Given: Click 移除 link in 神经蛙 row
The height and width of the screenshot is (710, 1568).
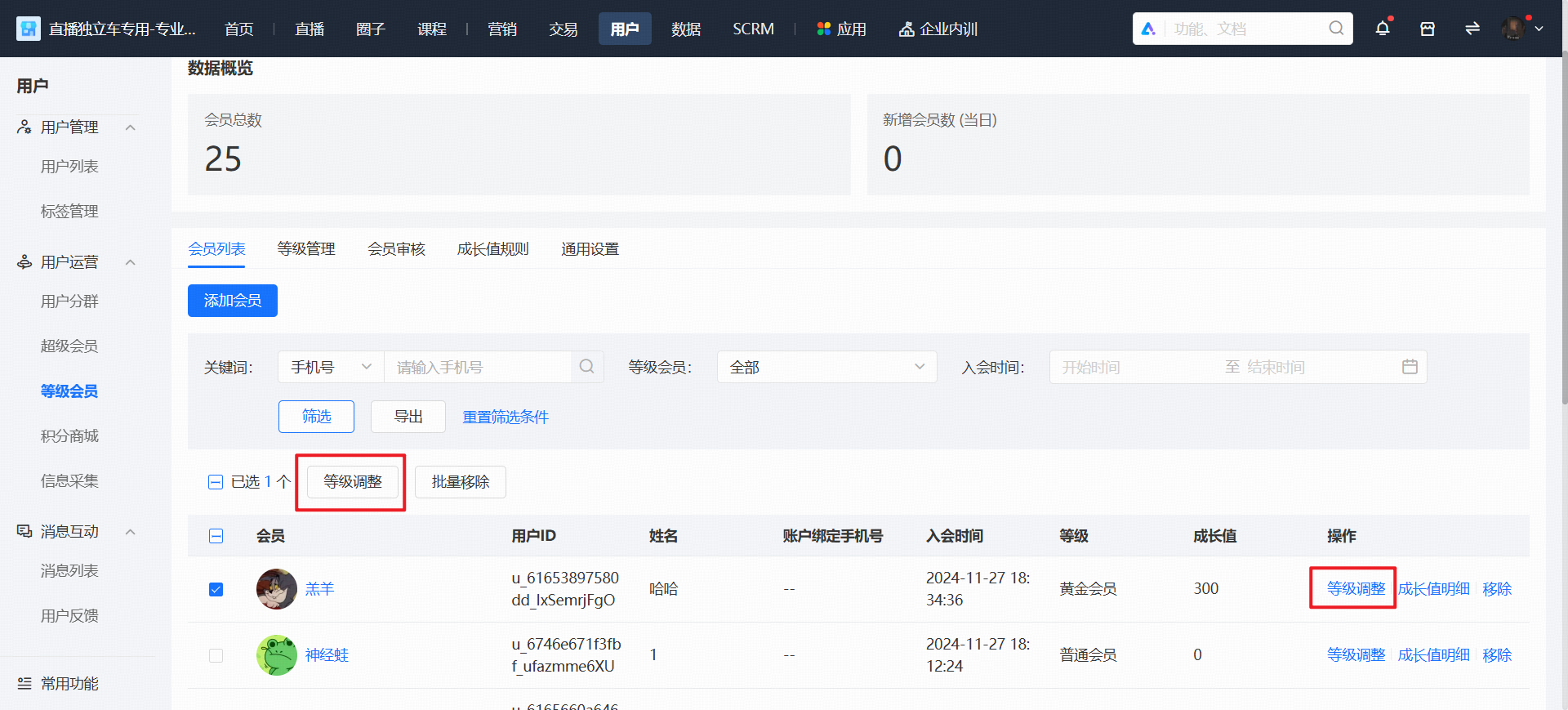Looking at the screenshot, I should point(1497,655).
